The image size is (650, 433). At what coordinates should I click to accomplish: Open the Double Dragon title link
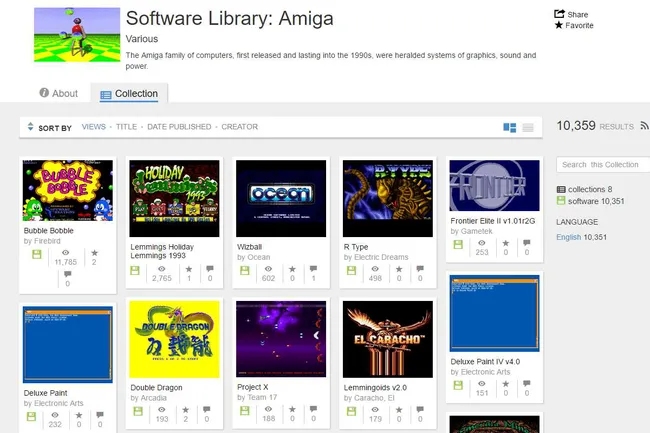156,387
